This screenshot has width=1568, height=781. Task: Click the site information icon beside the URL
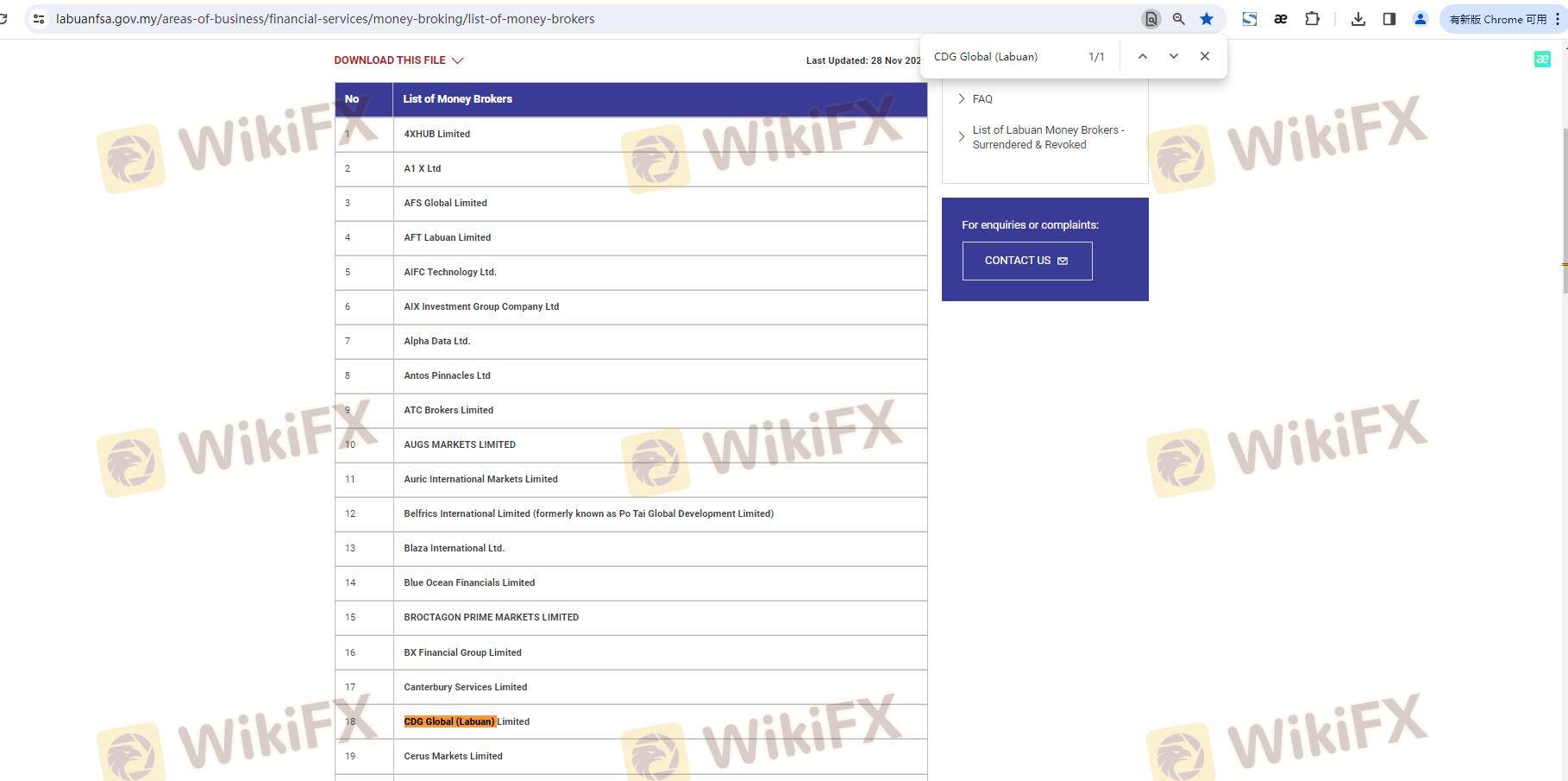point(38,19)
